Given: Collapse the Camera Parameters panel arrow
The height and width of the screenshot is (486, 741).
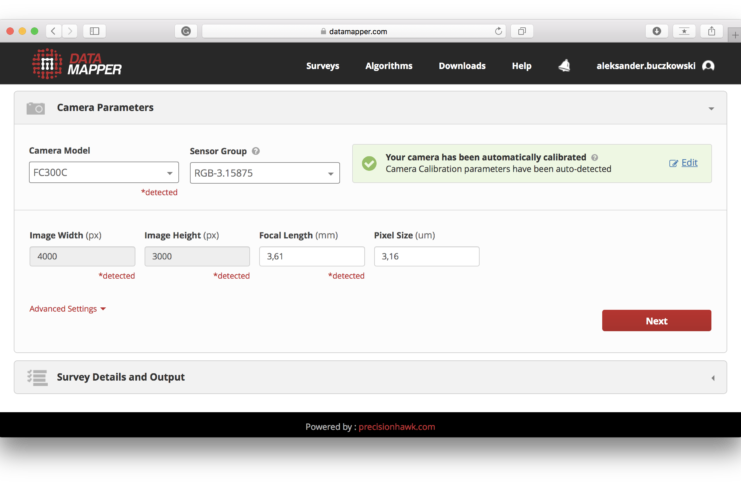Looking at the screenshot, I should pos(711,108).
